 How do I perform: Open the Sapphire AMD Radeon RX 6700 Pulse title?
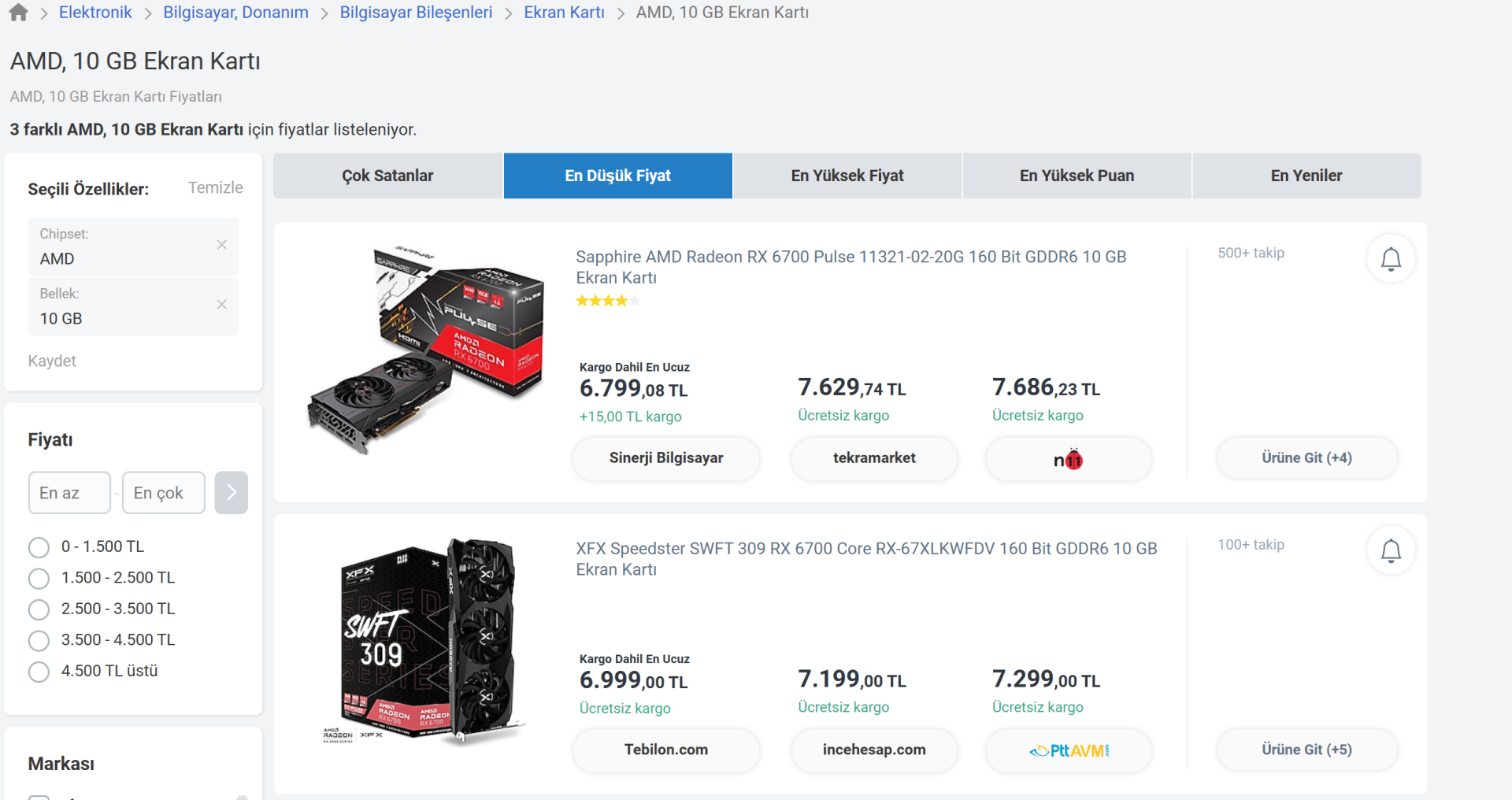pyautogui.click(x=851, y=267)
